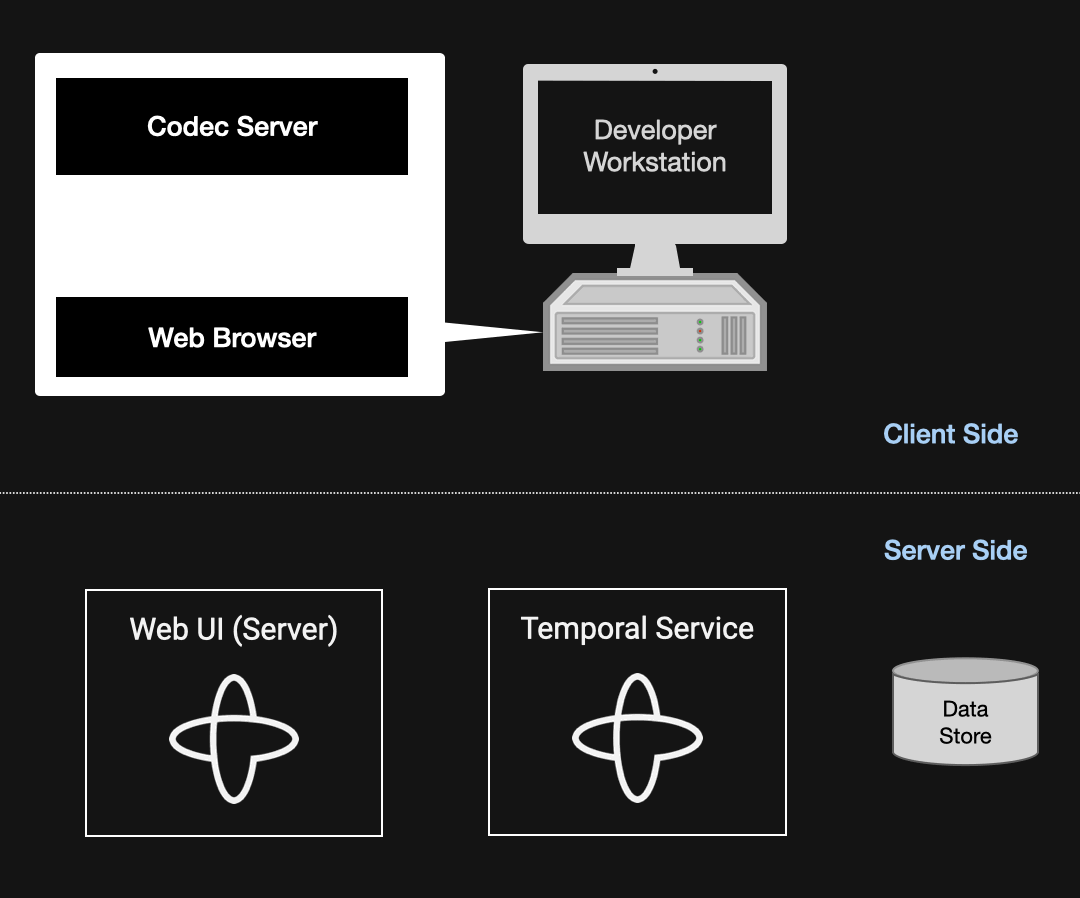Click the Temporal logo in Web UI (Server)
The height and width of the screenshot is (898, 1080).
click(234, 739)
